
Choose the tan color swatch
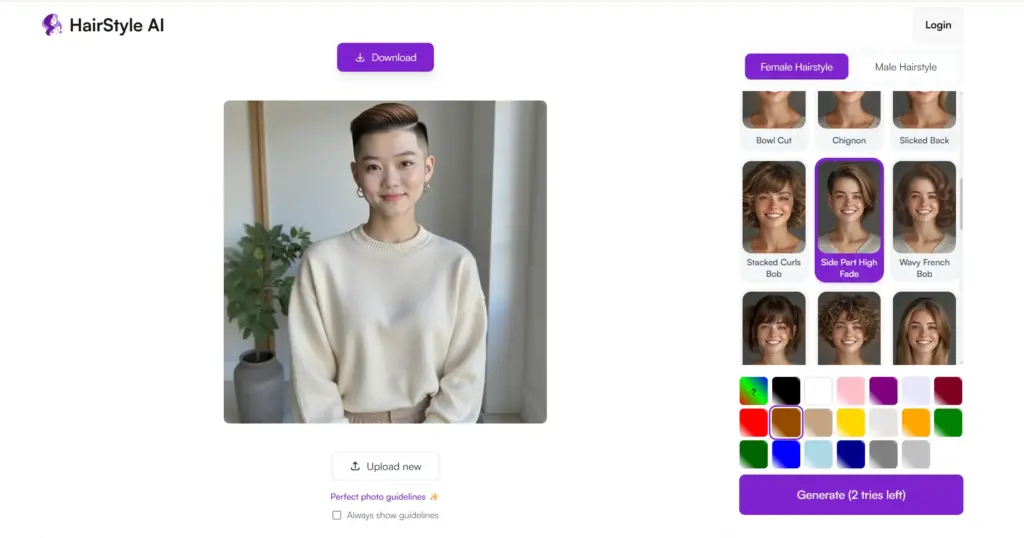coord(818,422)
